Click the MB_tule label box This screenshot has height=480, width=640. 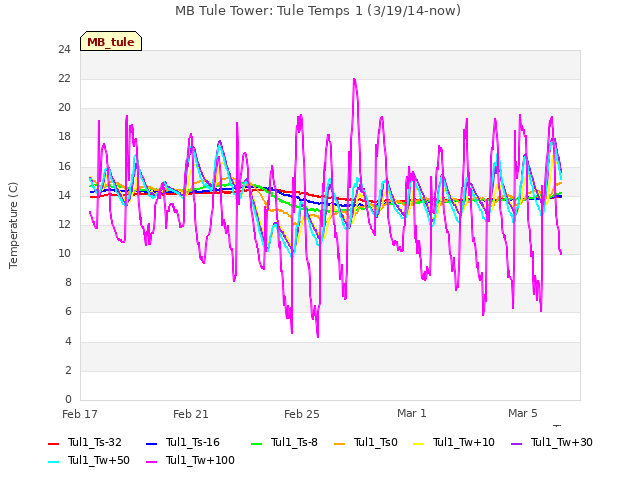point(111,41)
